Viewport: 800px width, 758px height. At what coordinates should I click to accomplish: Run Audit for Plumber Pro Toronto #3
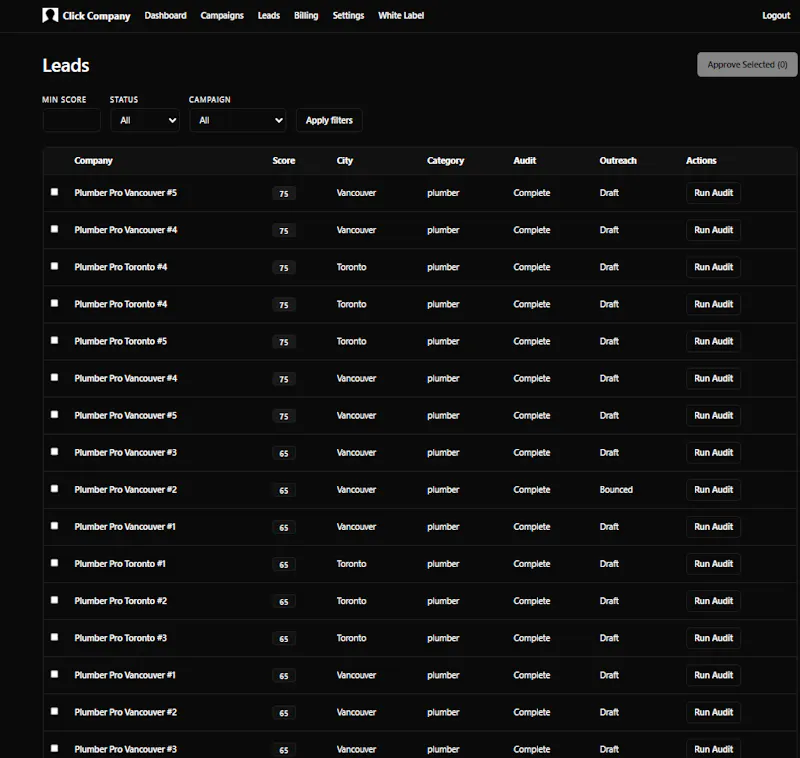click(x=713, y=638)
